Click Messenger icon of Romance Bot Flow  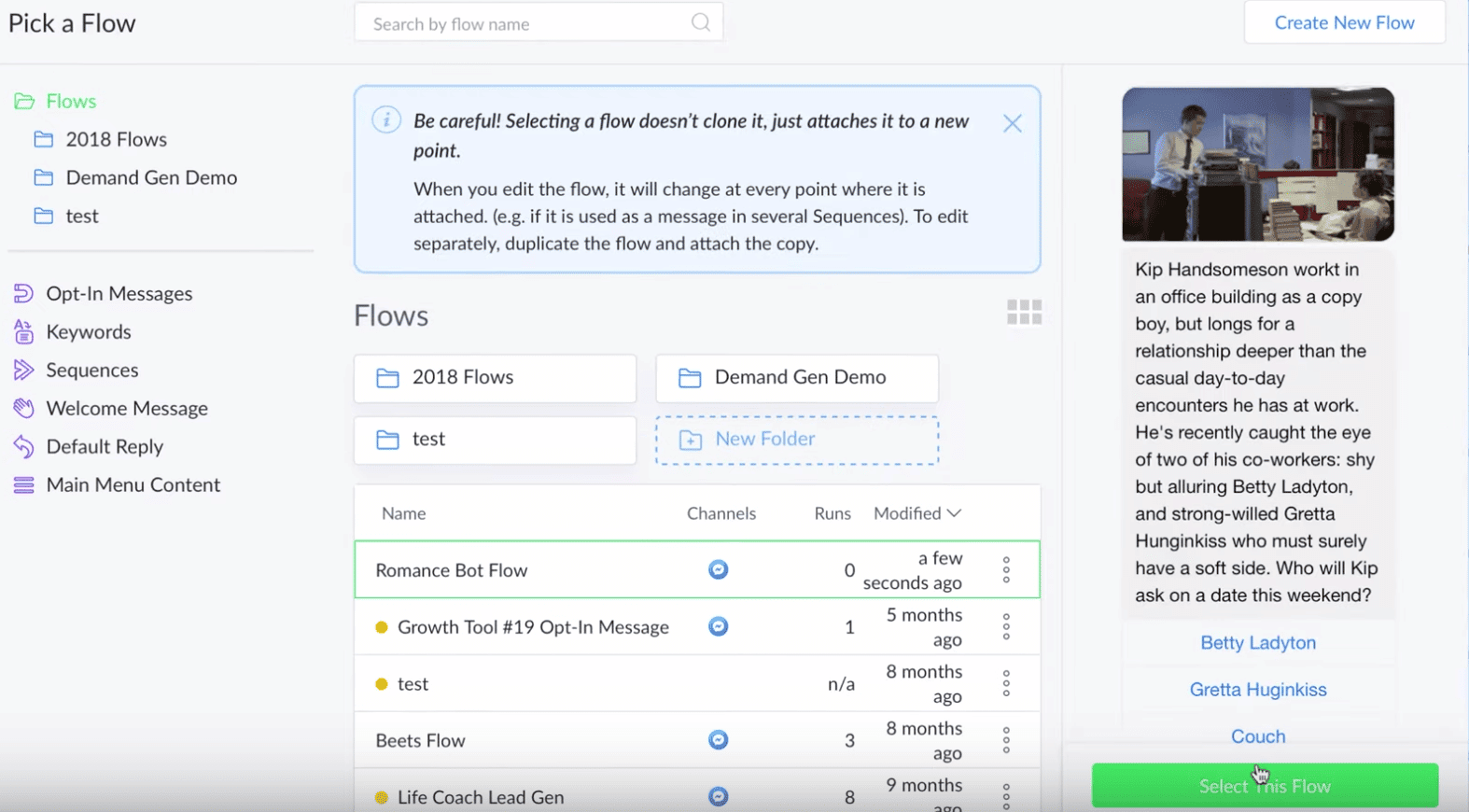(718, 569)
